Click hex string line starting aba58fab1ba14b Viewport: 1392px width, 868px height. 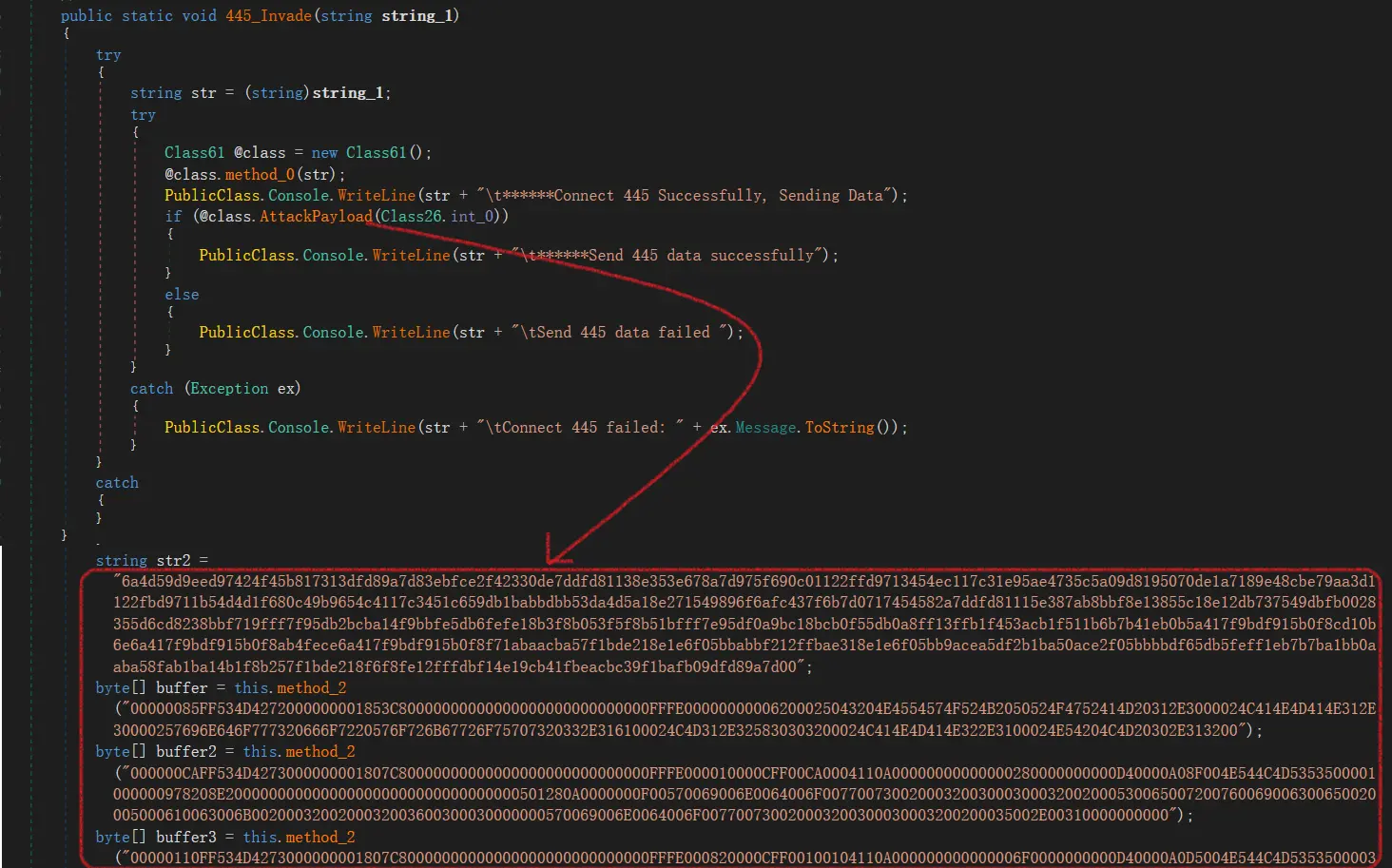(463, 667)
